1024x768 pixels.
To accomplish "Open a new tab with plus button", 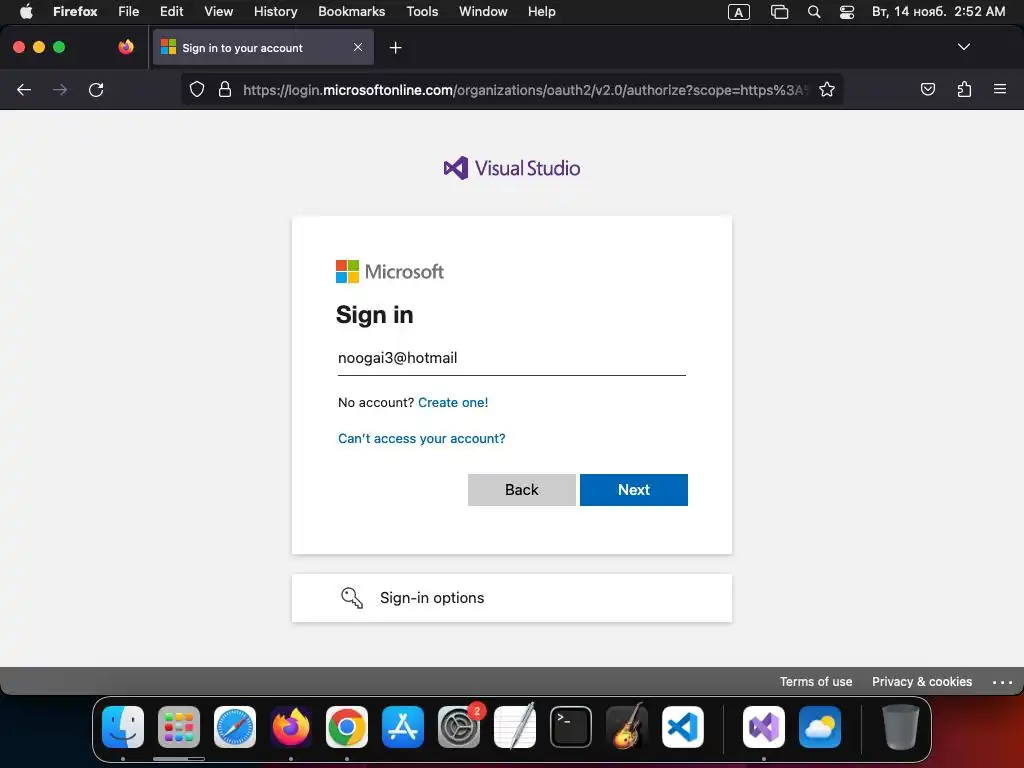I will [x=395, y=48].
